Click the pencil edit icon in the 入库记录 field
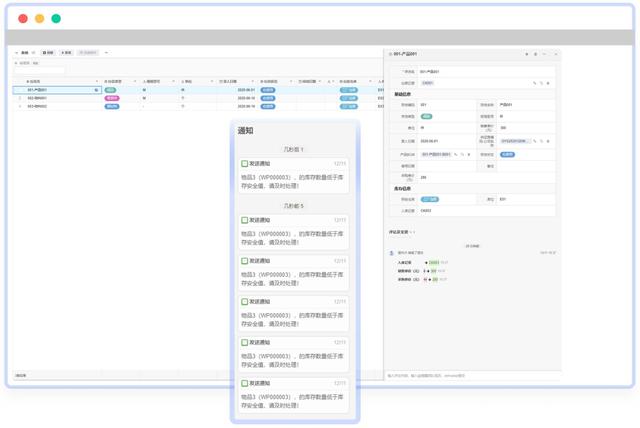The image size is (640, 428). click(x=534, y=83)
